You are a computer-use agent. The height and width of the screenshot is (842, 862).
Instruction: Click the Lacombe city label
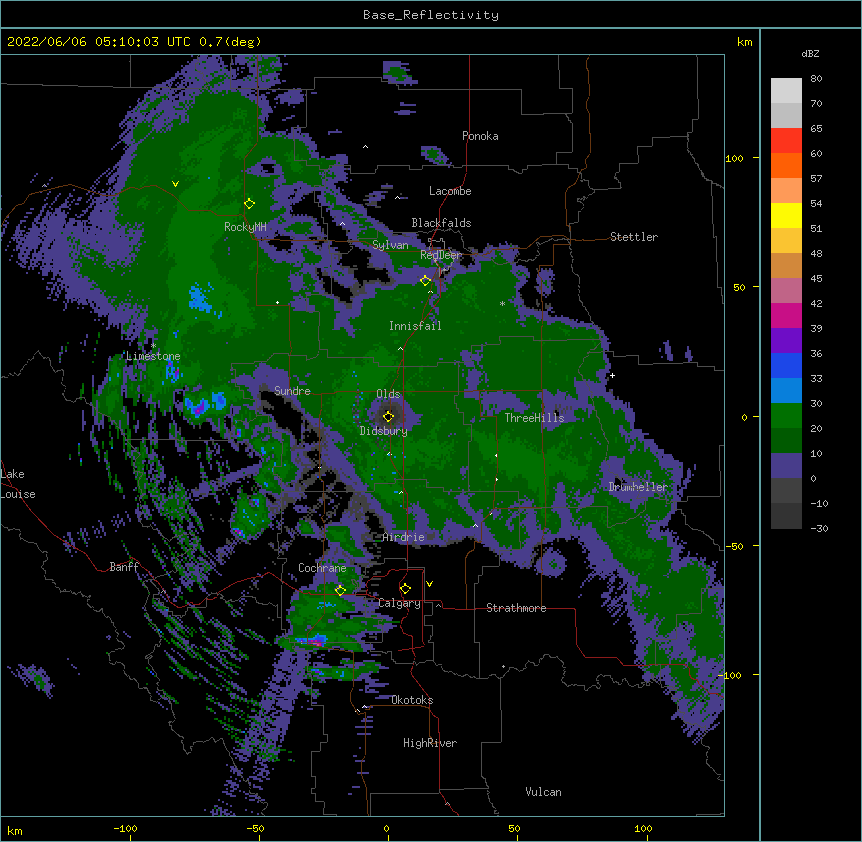(x=450, y=191)
